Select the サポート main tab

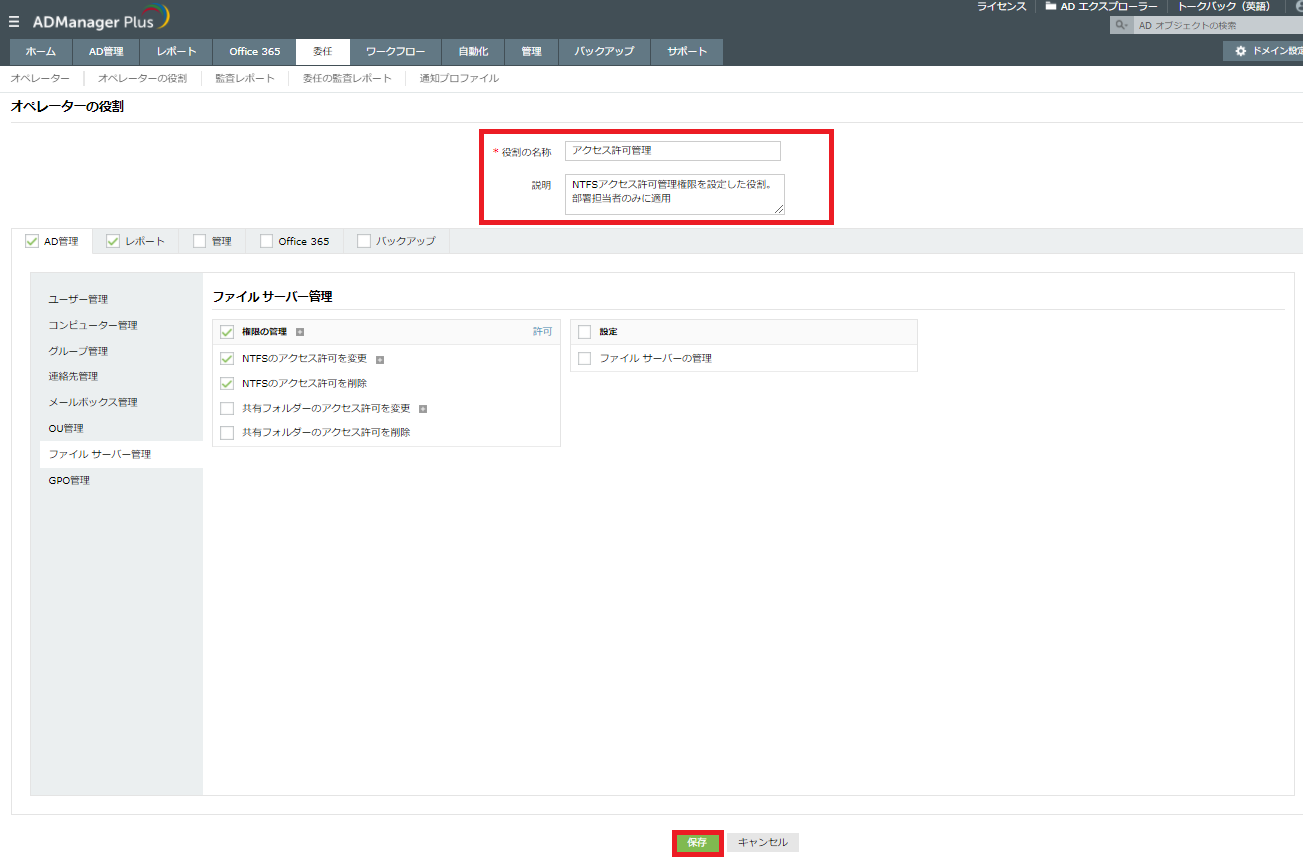coord(687,52)
